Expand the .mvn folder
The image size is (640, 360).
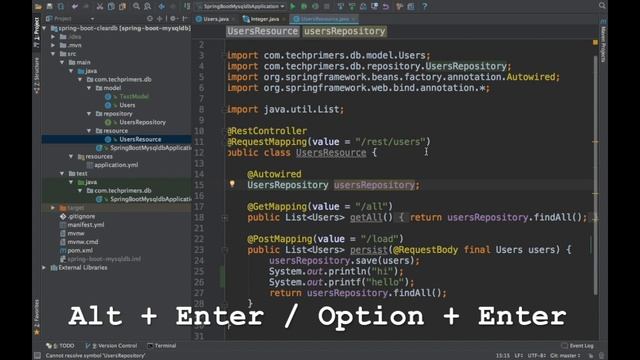coord(53,45)
